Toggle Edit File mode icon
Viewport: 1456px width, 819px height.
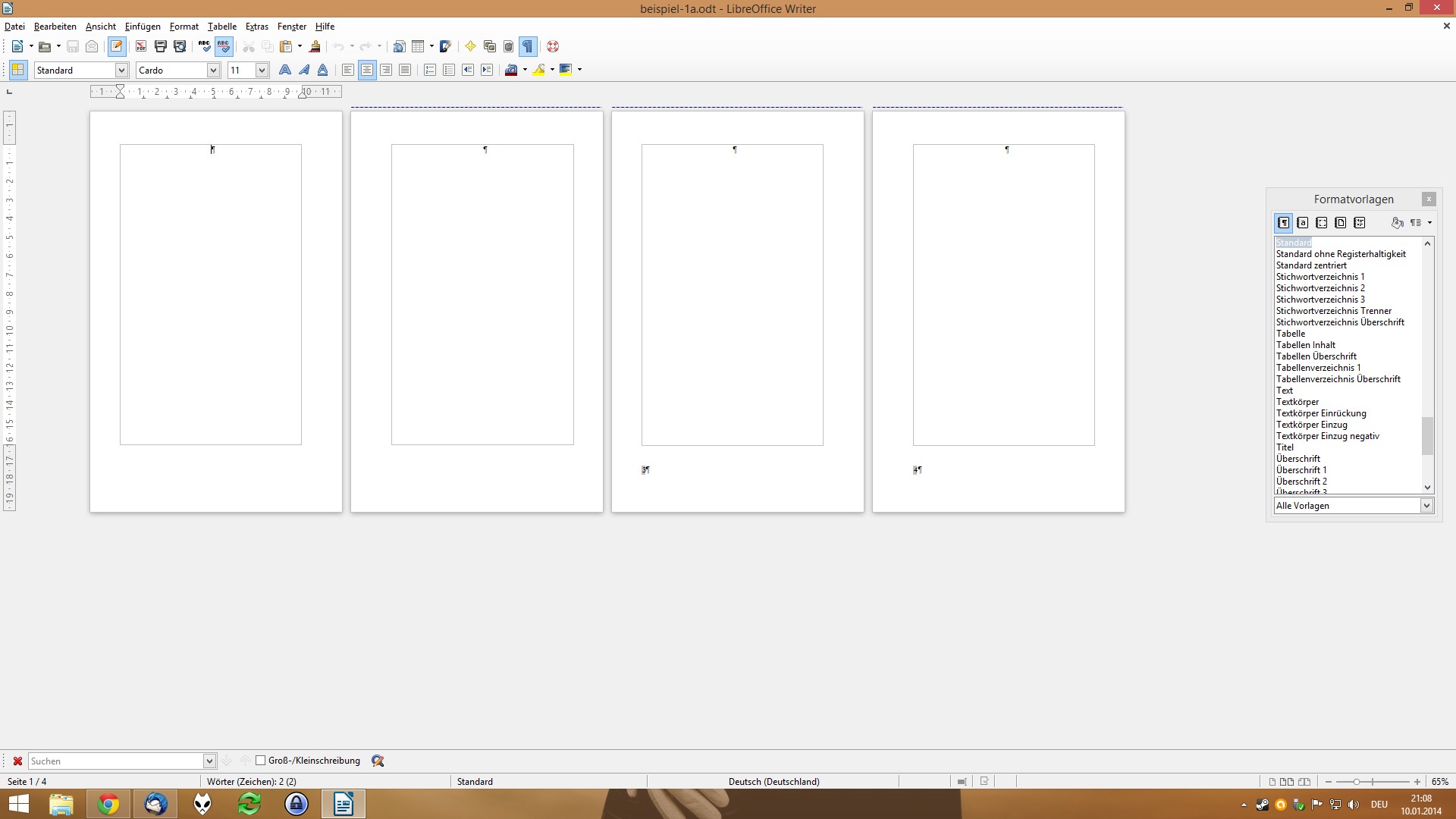click(117, 46)
